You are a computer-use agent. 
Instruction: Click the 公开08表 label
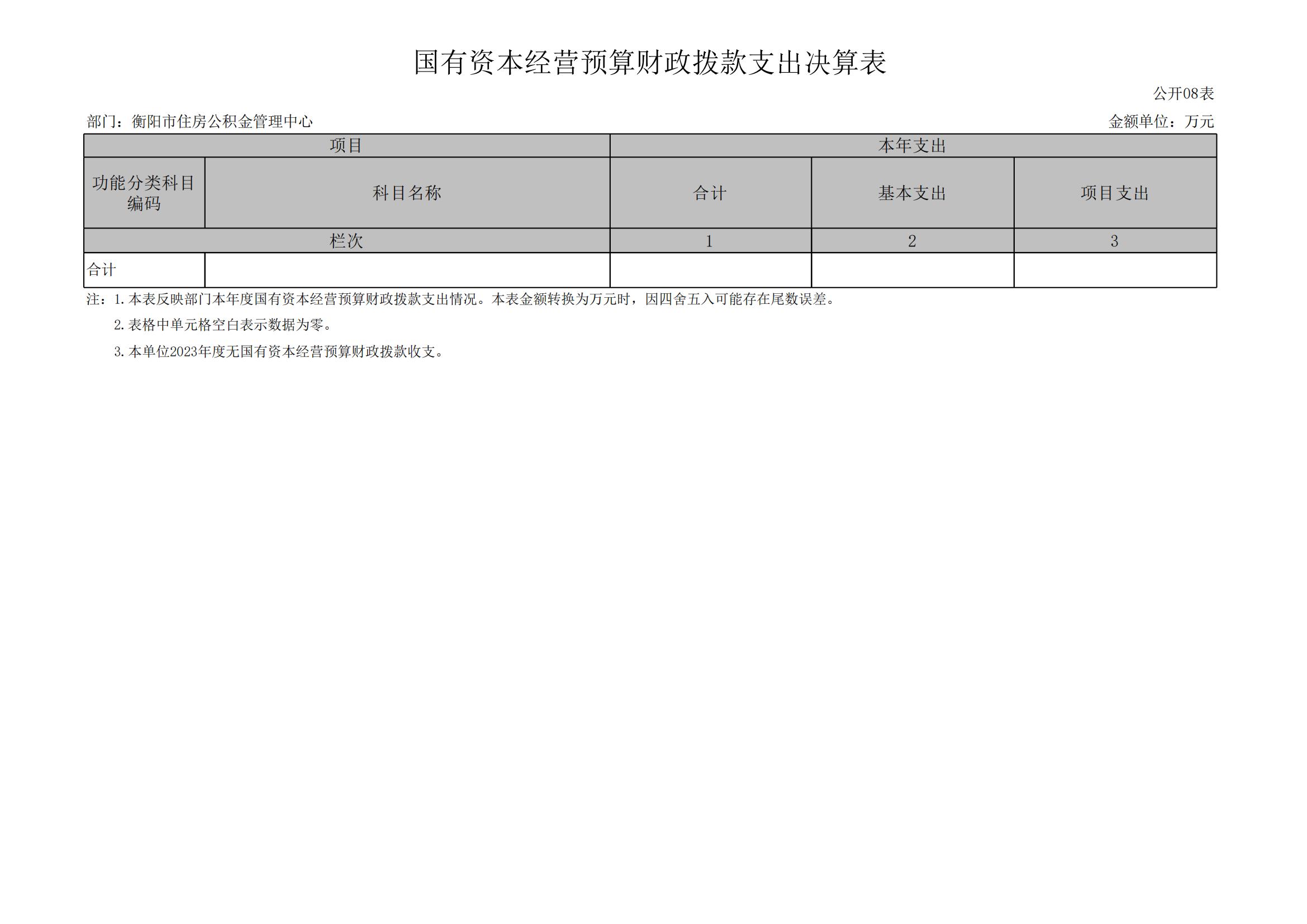coord(1183,94)
